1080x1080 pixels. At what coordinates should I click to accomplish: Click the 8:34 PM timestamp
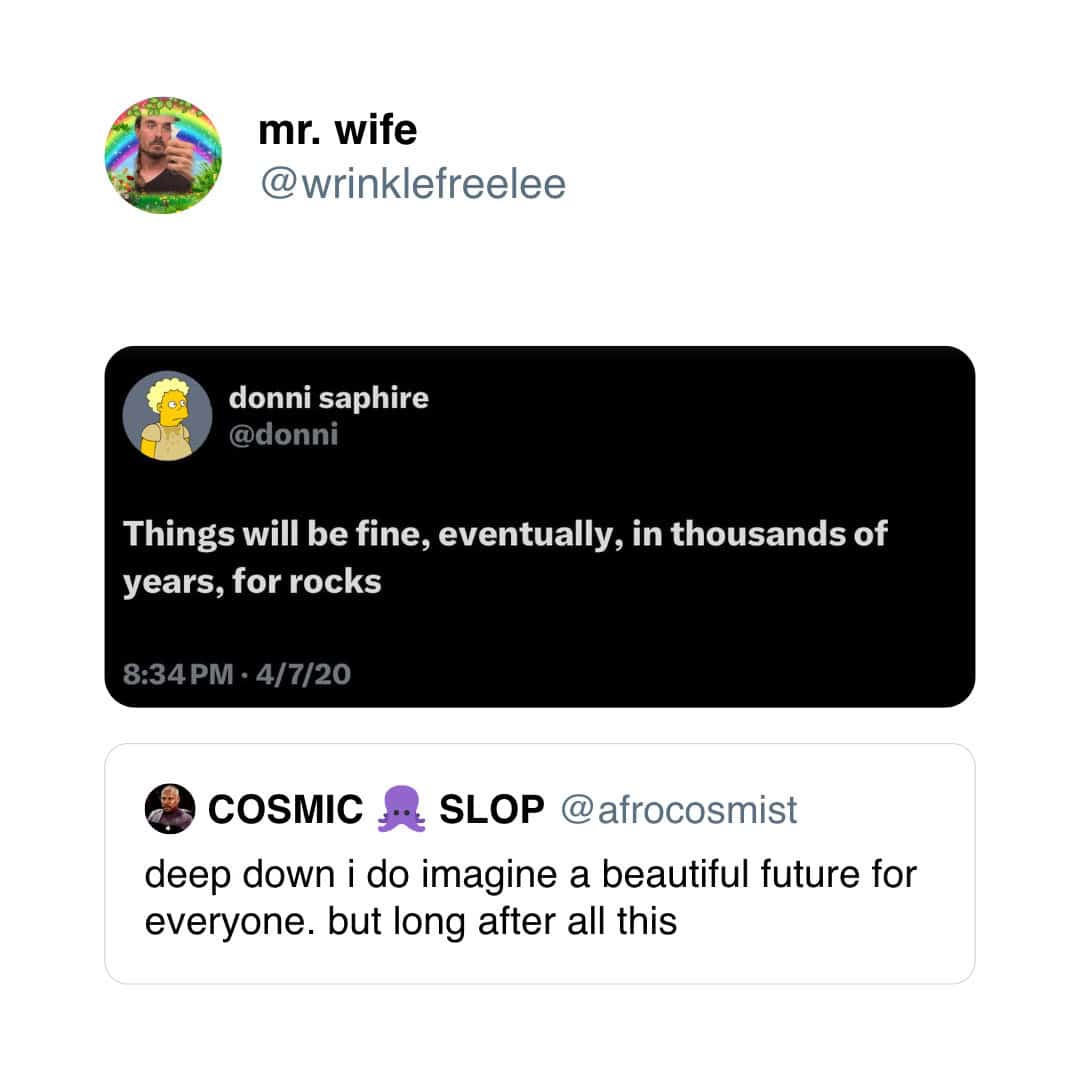tap(178, 674)
